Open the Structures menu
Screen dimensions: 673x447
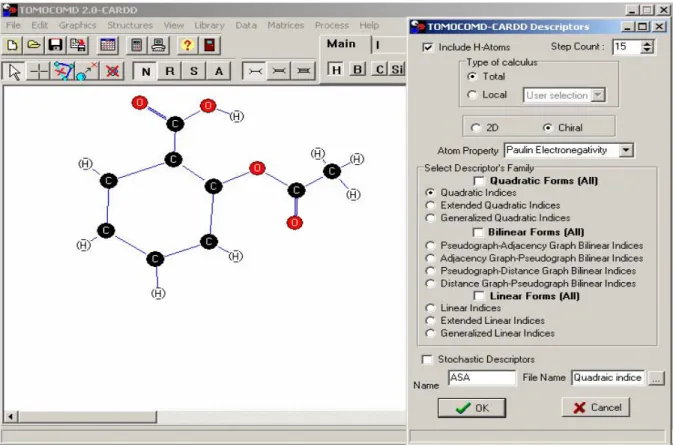(130, 25)
